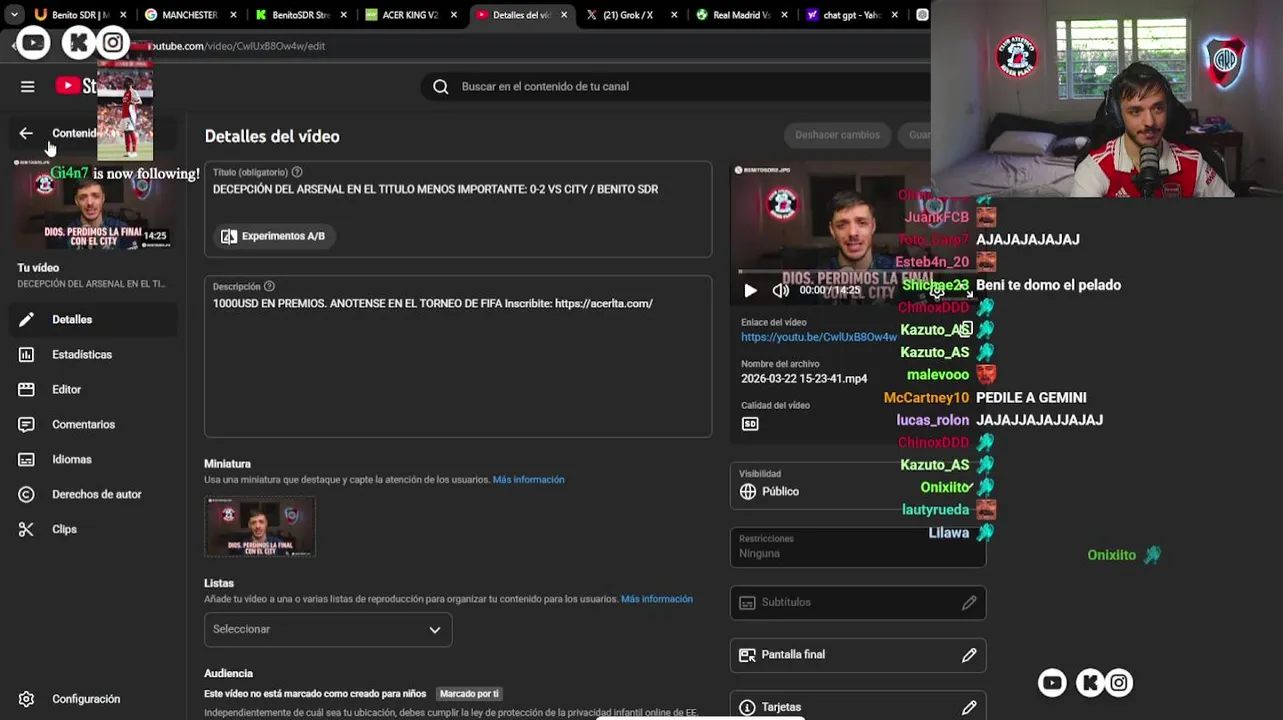Open browser tab search chevron
1283x720 pixels.
(14, 15)
